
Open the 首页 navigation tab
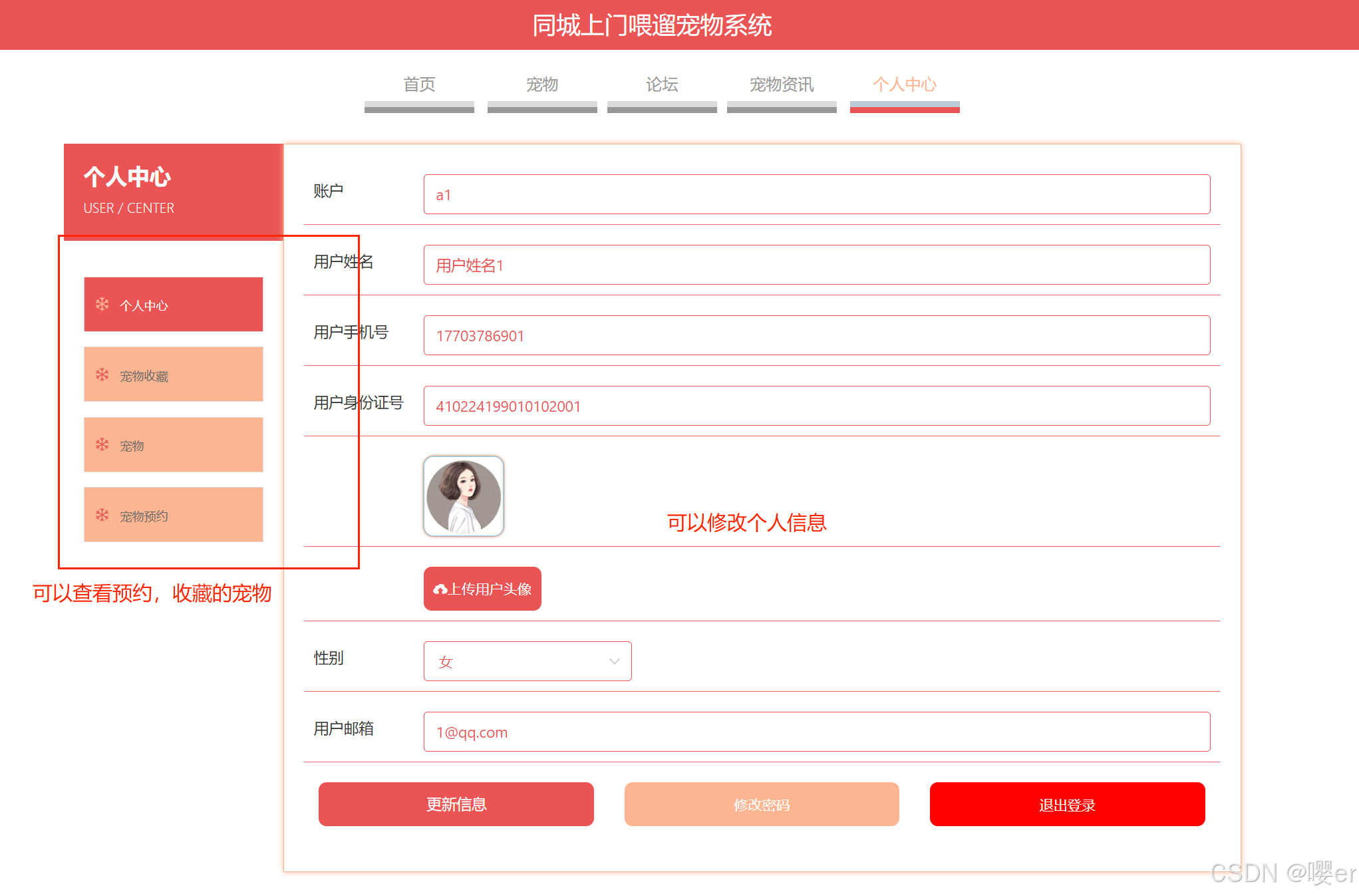click(x=419, y=85)
